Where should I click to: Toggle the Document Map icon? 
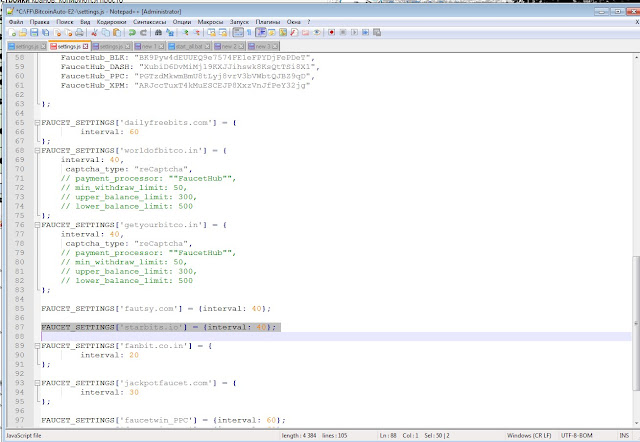282,32
